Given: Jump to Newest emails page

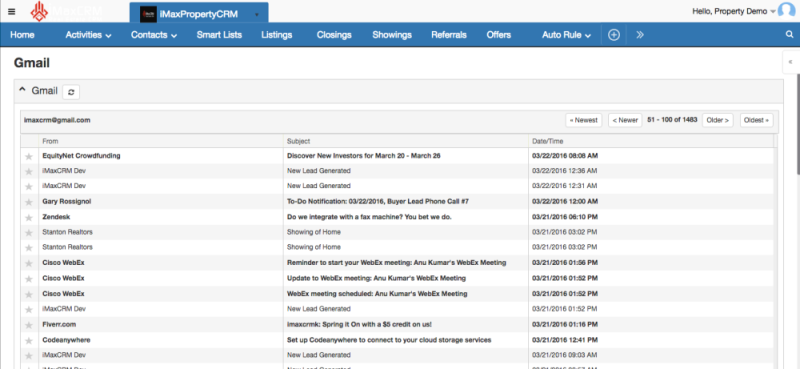Looking at the screenshot, I should point(584,120).
